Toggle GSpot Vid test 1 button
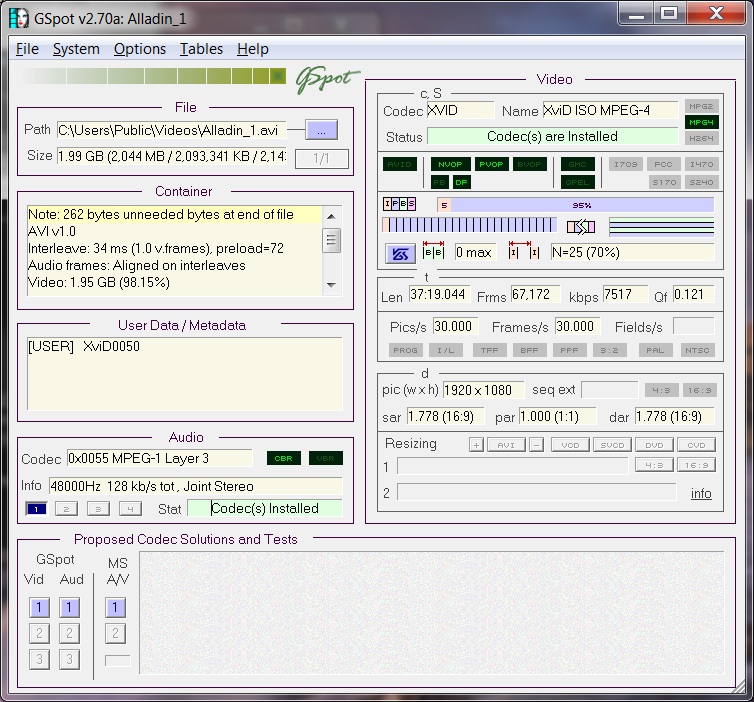The height and width of the screenshot is (702, 754). tap(38, 608)
